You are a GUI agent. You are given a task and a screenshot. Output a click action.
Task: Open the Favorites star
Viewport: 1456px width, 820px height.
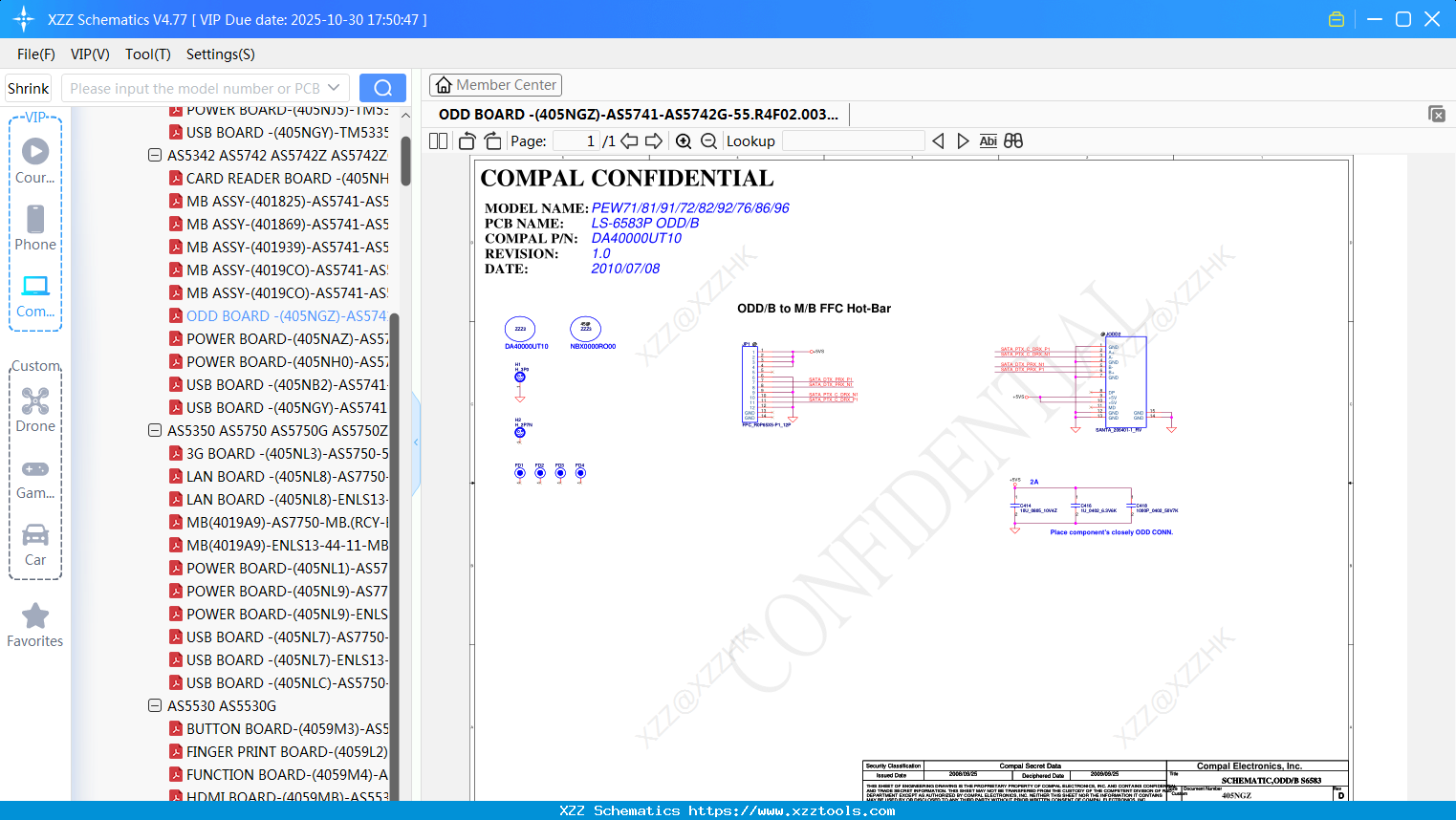pos(35,626)
